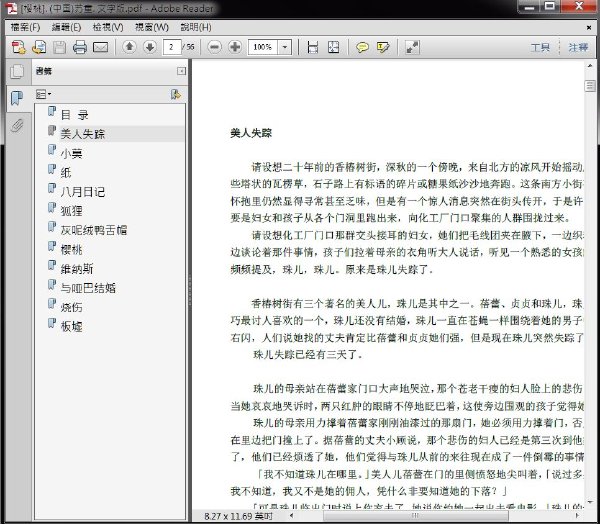
Task: Click horizontal scrollbar right arrow
Action: coord(577,516)
